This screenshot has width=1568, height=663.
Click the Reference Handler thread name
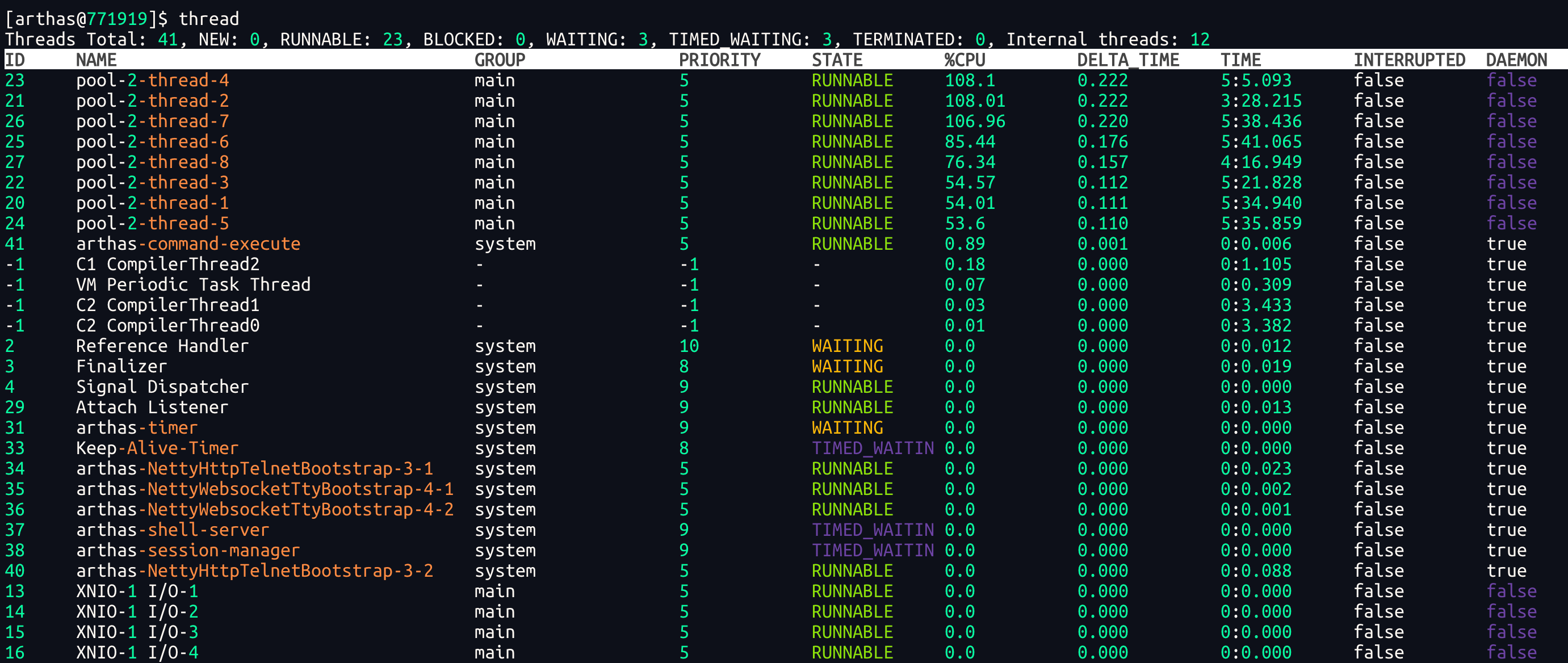coord(162,346)
